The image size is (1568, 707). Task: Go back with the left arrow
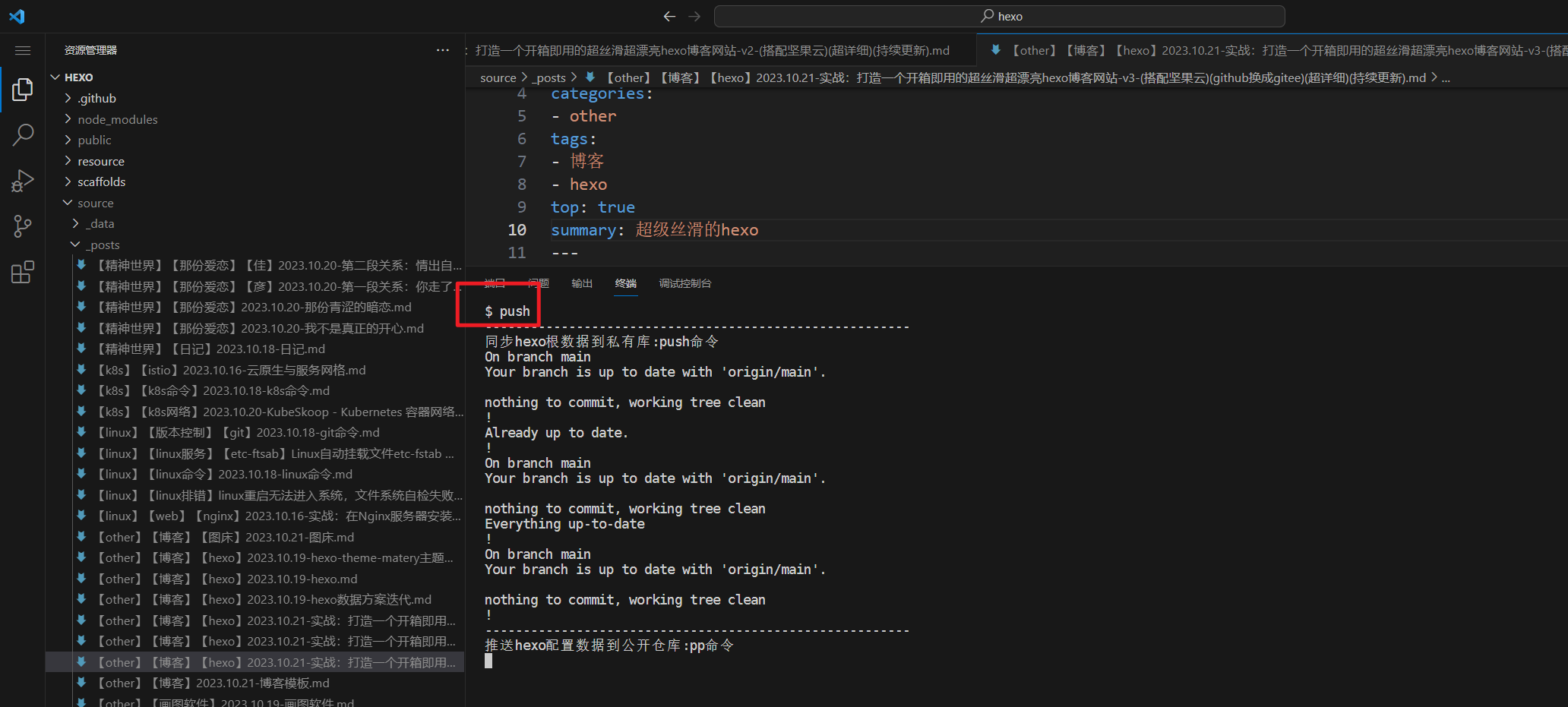[x=669, y=16]
